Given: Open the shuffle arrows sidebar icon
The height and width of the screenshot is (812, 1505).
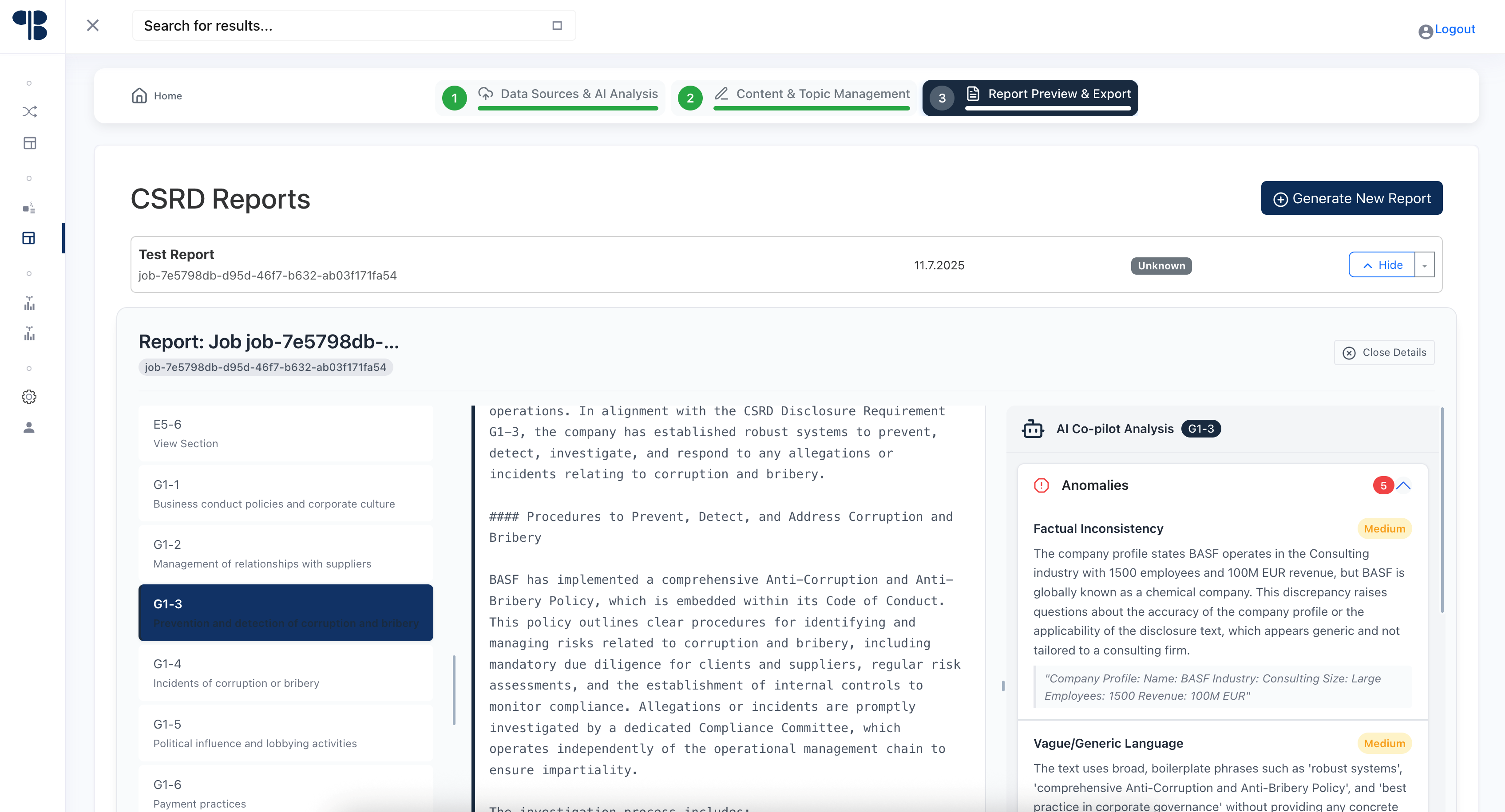Looking at the screenshot, I should [29, 111].
